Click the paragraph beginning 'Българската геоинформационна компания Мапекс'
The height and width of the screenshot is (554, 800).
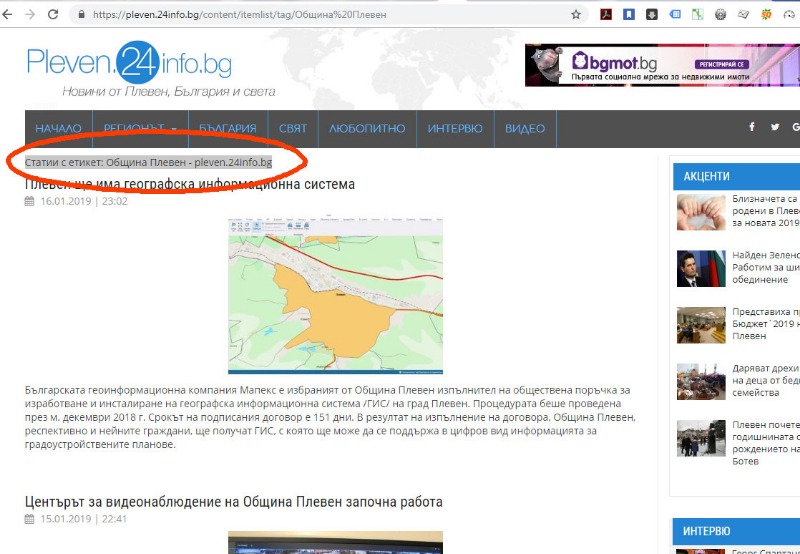click(331, 417)
